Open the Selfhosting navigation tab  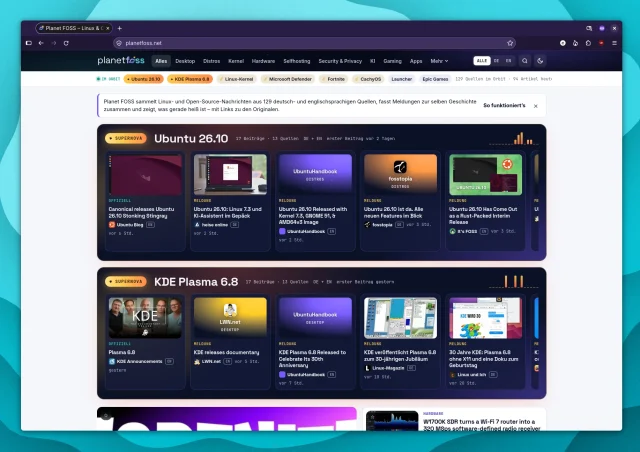[297, 61]
